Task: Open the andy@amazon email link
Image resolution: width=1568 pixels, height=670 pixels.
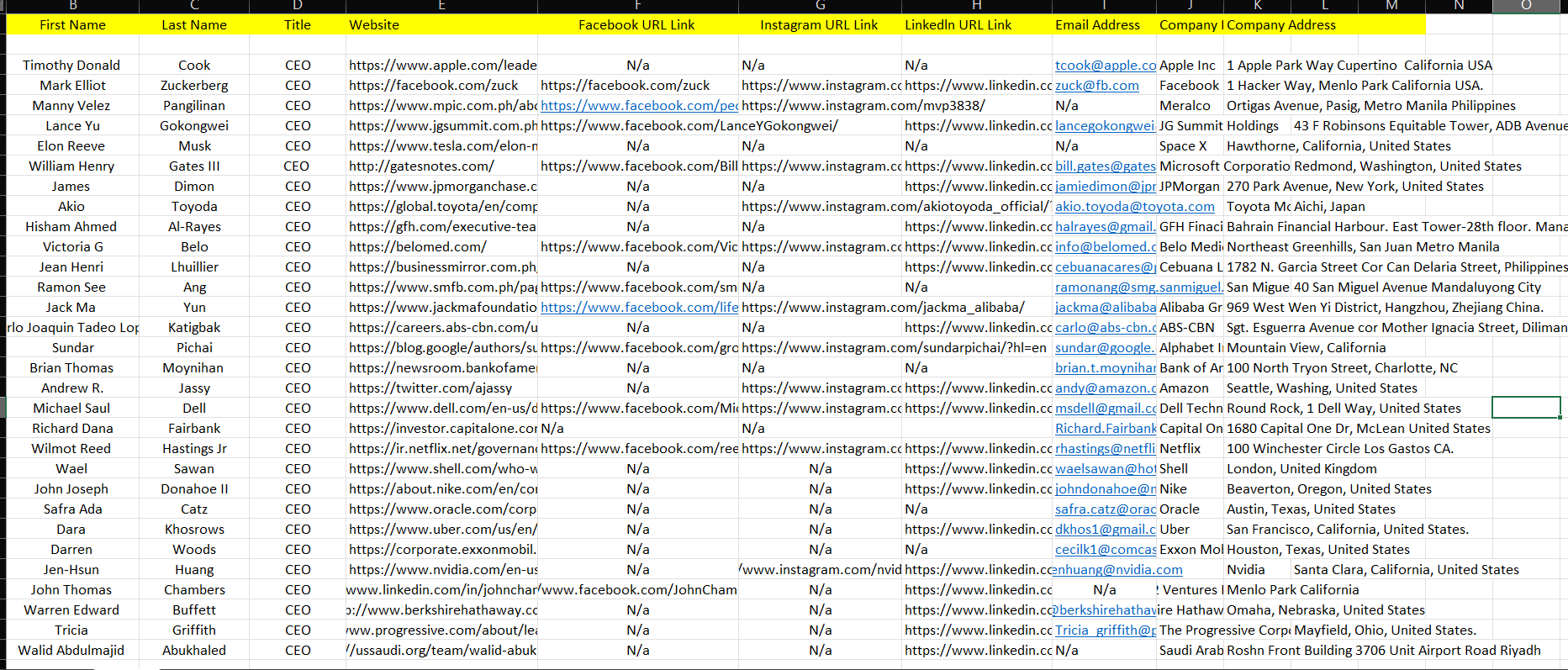Action: coord(1105,388)
